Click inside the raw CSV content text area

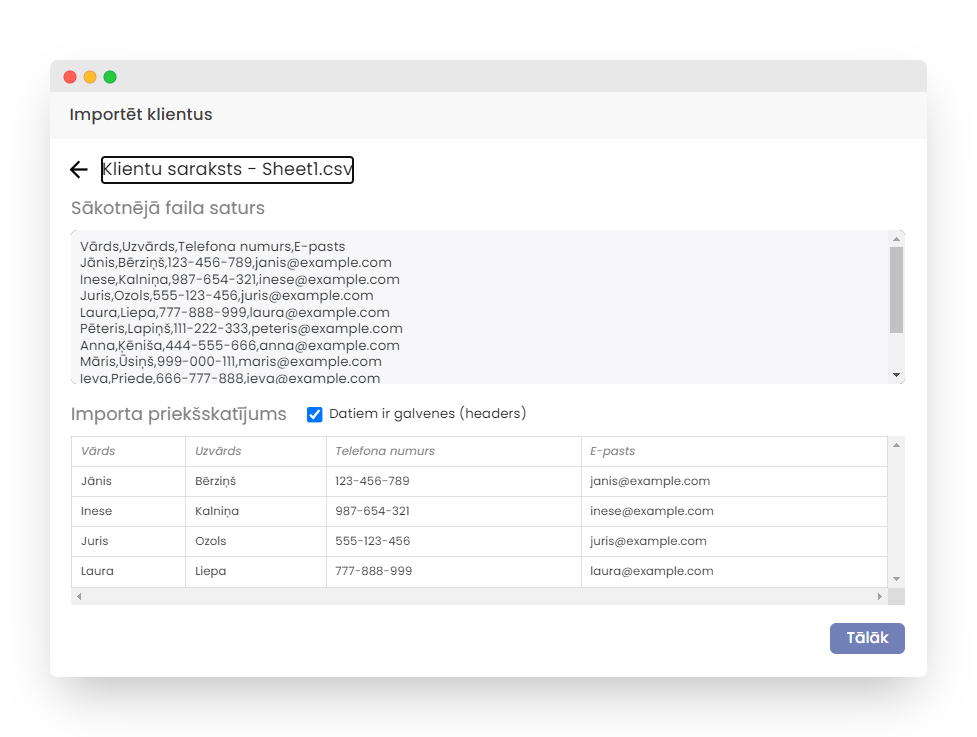(480, 307)
